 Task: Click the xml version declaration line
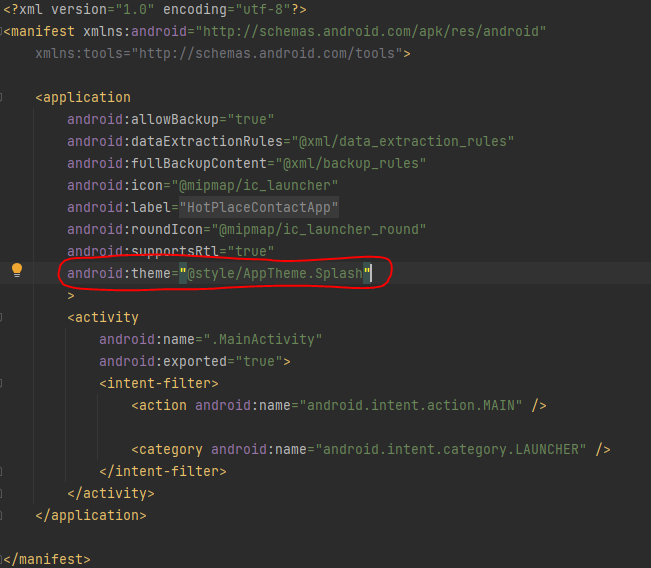click(x=155, y=9)
